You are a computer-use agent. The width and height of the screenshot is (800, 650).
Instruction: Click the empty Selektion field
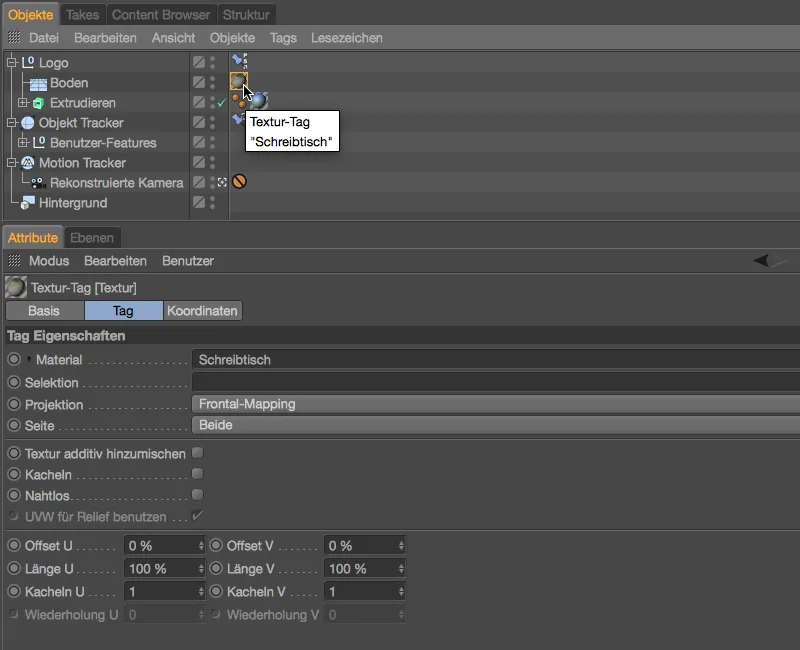(496, 382)
